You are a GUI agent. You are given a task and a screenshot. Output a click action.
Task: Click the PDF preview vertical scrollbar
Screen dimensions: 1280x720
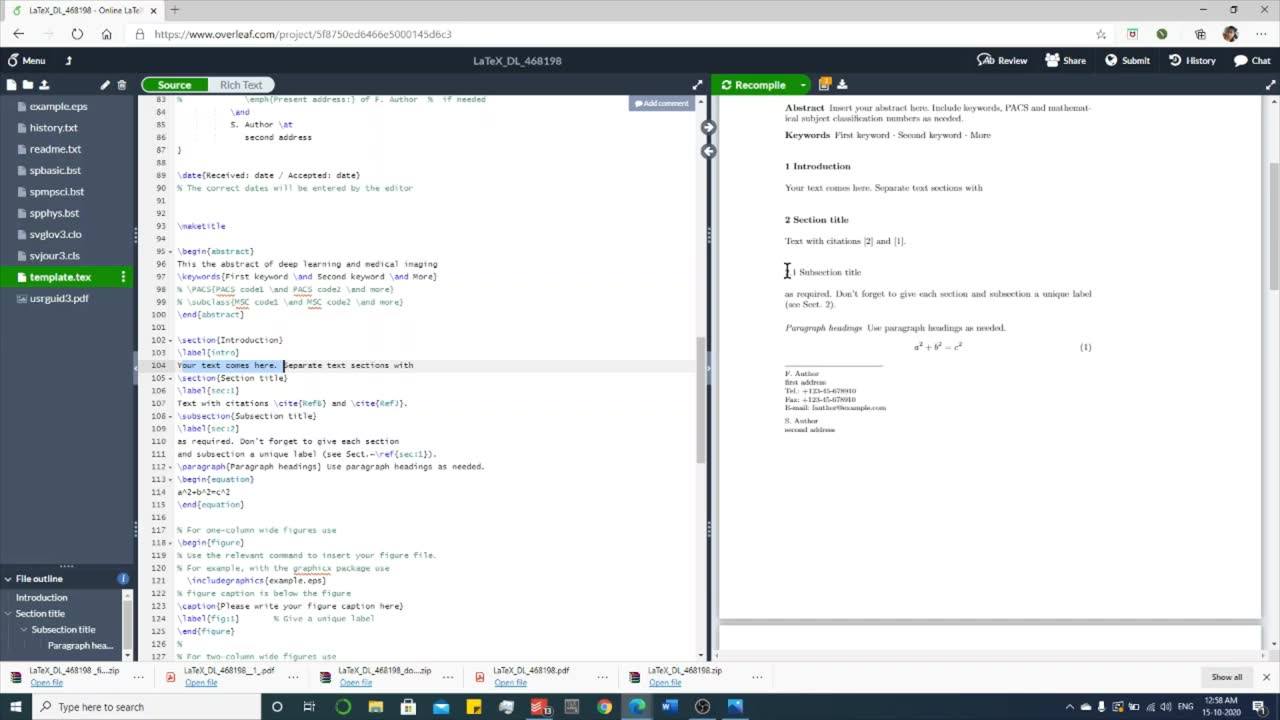point(1273,360)
